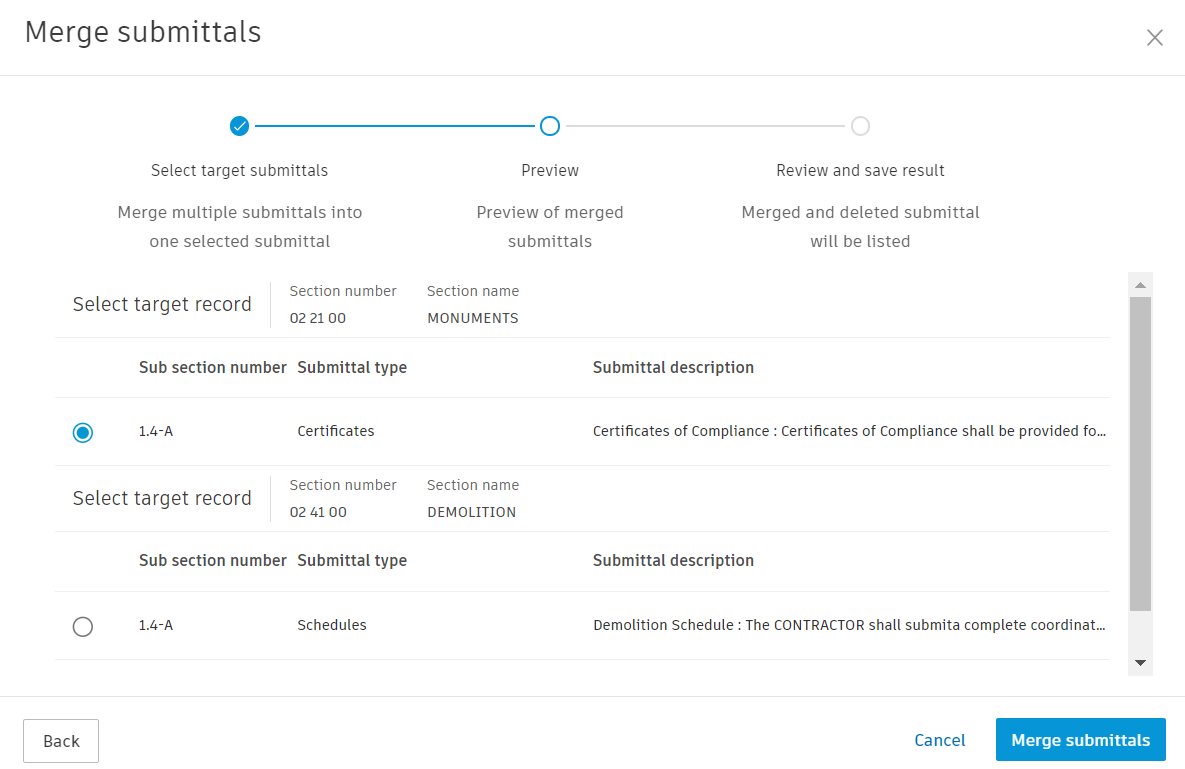The image size is (1185, 769).
Task: Click the Review and save result label
Action: pos(860,171)
